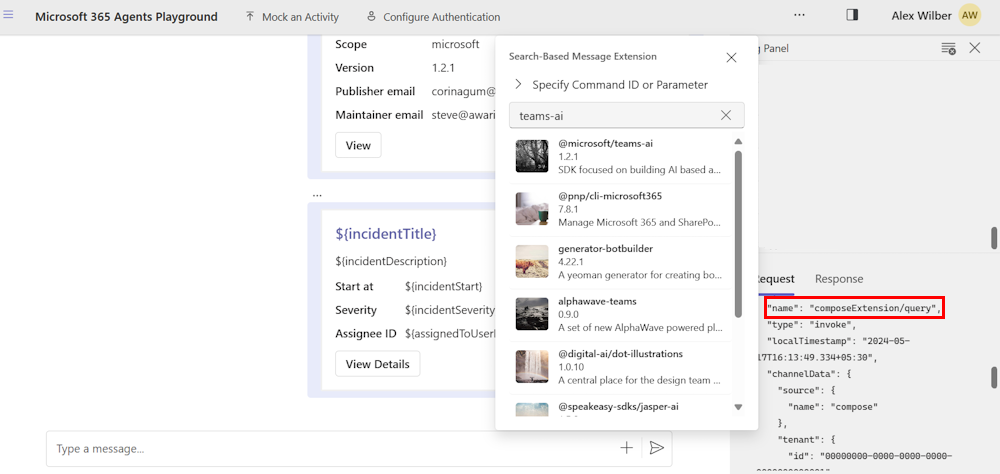Select the @speakeasy-sdks/jasper-ai result

click(x=622, y=406)
